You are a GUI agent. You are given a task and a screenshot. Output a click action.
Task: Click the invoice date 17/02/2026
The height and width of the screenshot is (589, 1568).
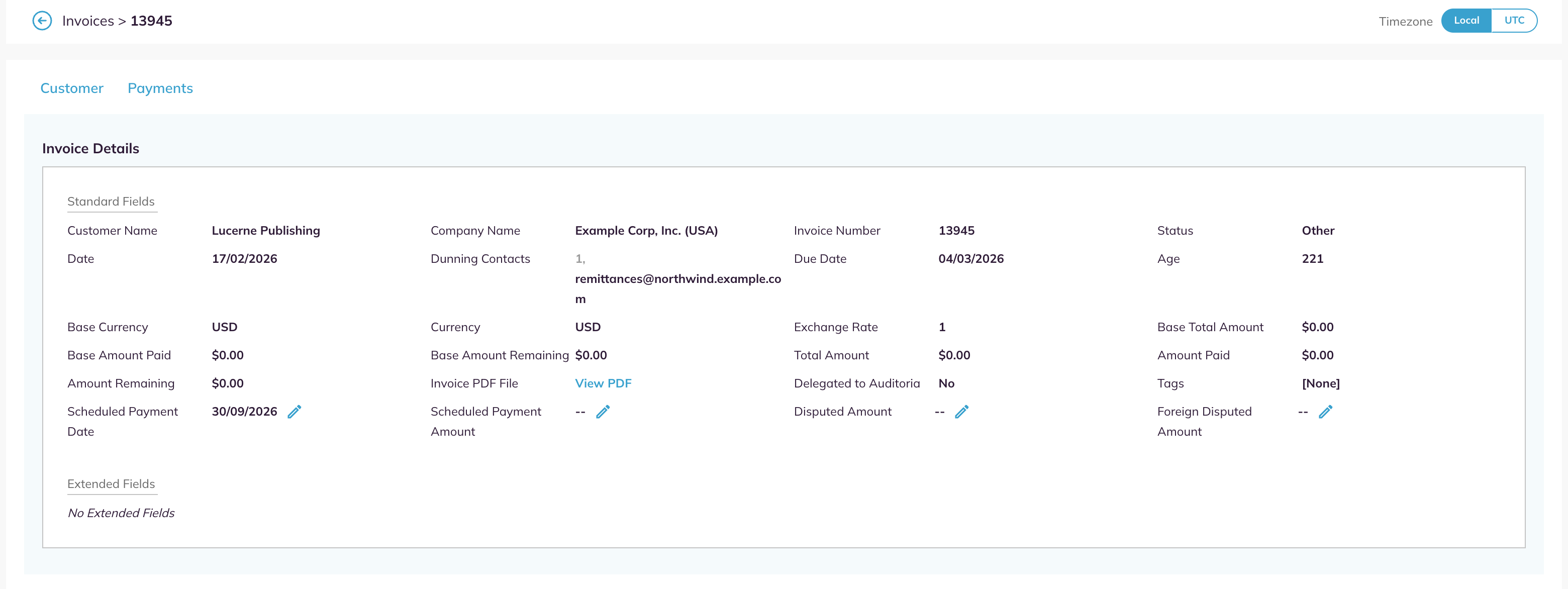(244, 259)
